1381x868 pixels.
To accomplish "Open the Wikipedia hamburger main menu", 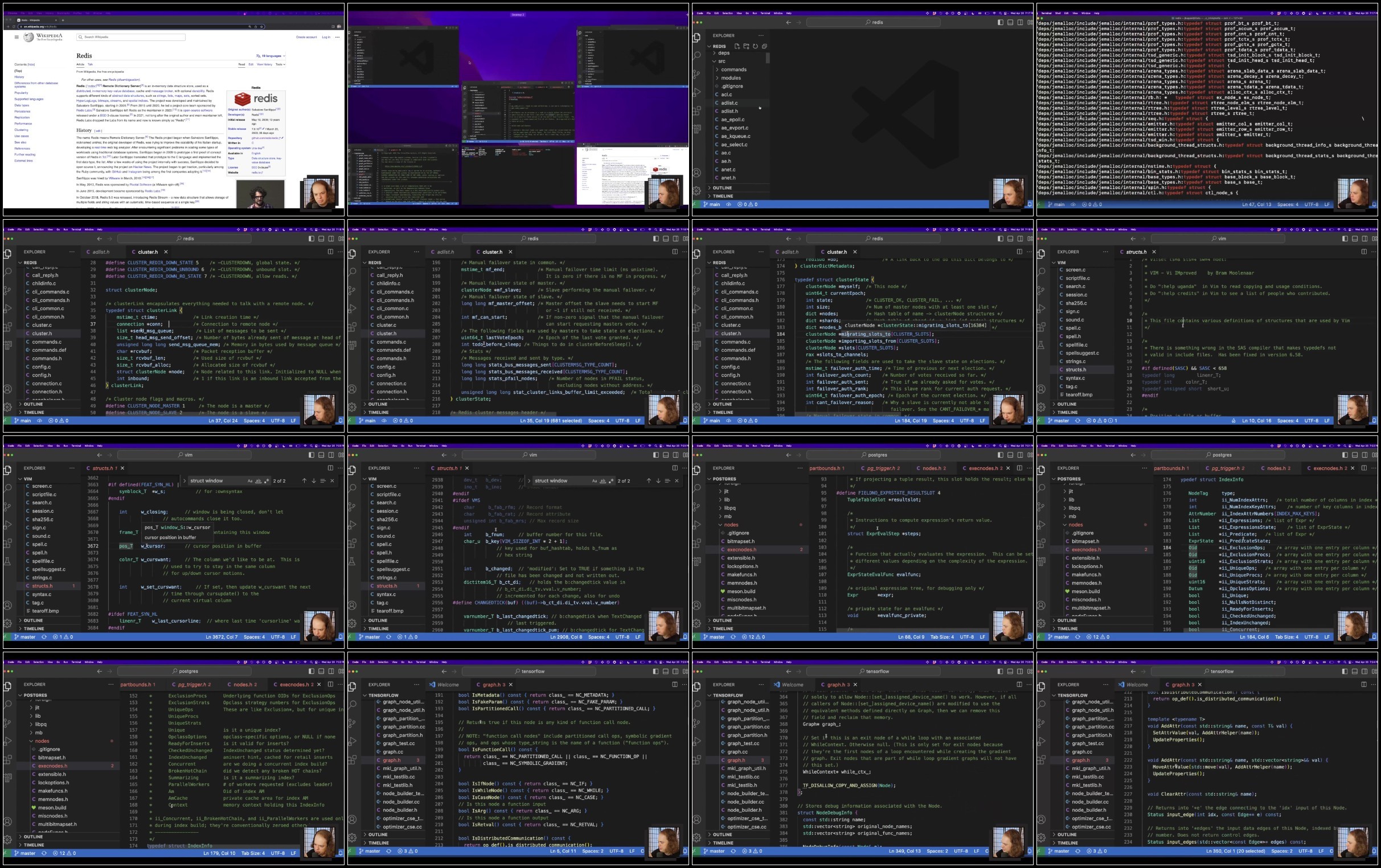I will click(17, 36).
